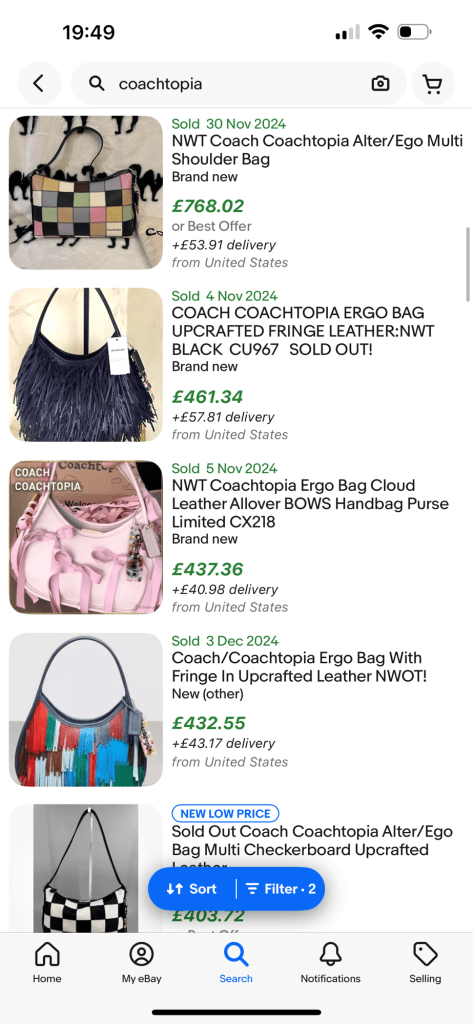Open the multicolor patchwork bag thumbnail
The height and width of the screenshot is (1024, 473).
click(x=86, y=193)
